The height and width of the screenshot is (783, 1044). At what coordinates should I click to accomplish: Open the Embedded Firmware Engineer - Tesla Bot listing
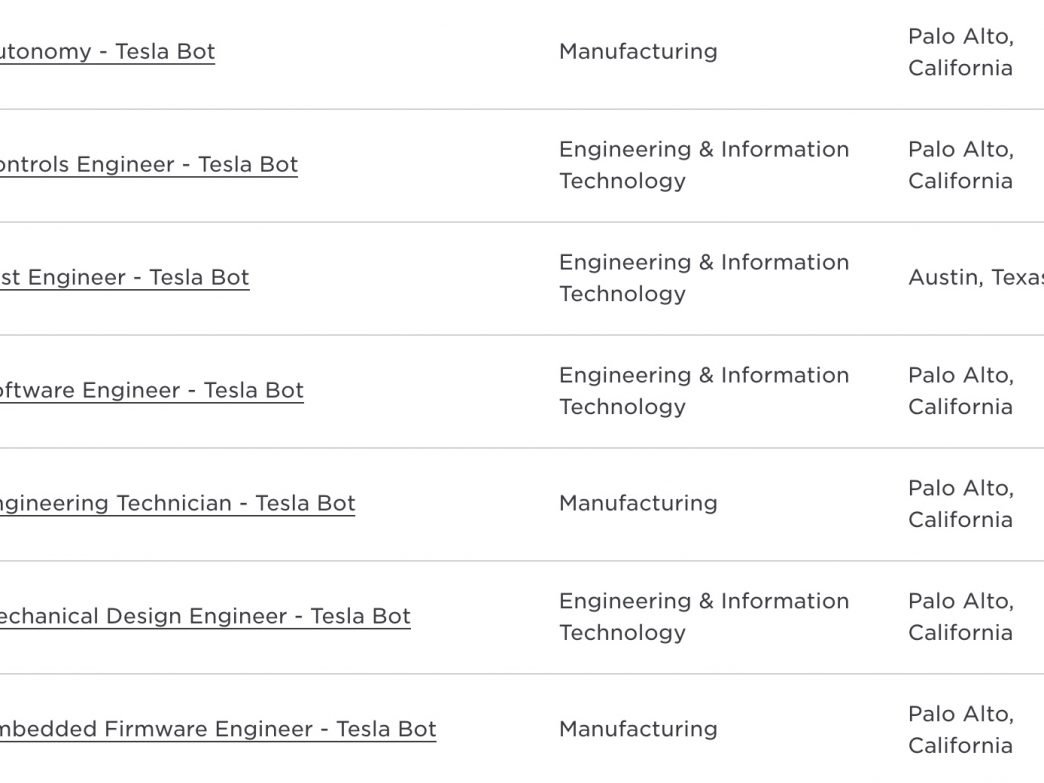tap(218, 729)
